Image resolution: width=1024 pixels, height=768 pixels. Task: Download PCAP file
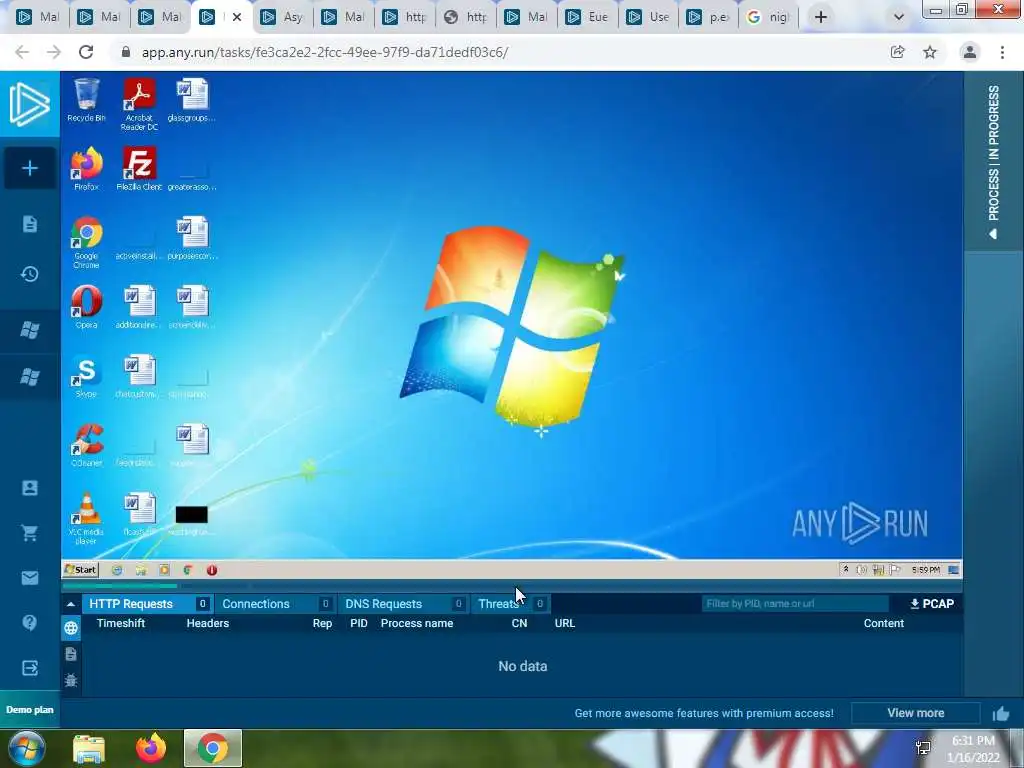tap(932, 604)
